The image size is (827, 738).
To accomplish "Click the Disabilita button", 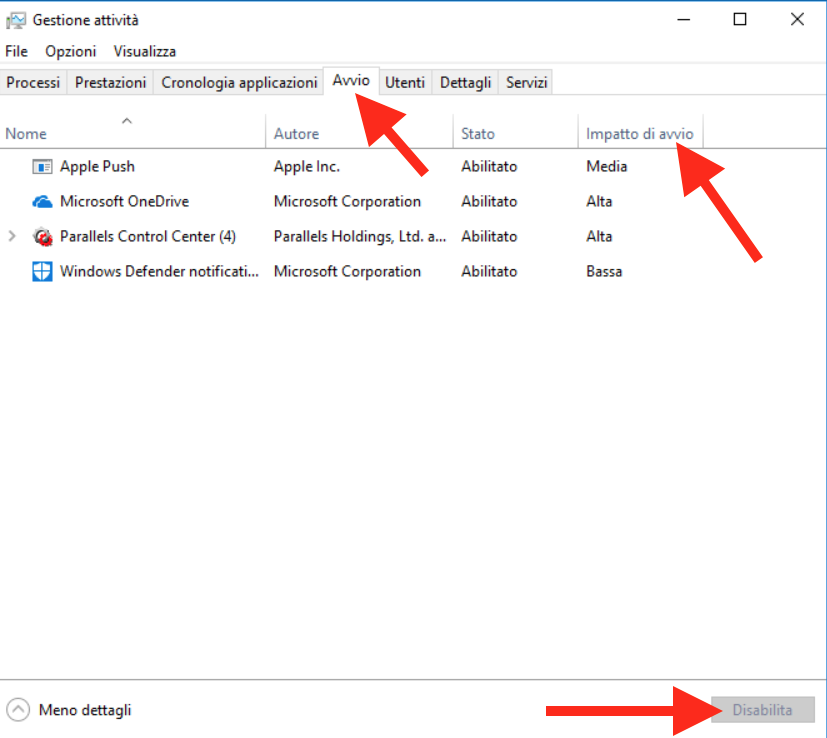I will point(763,710).
